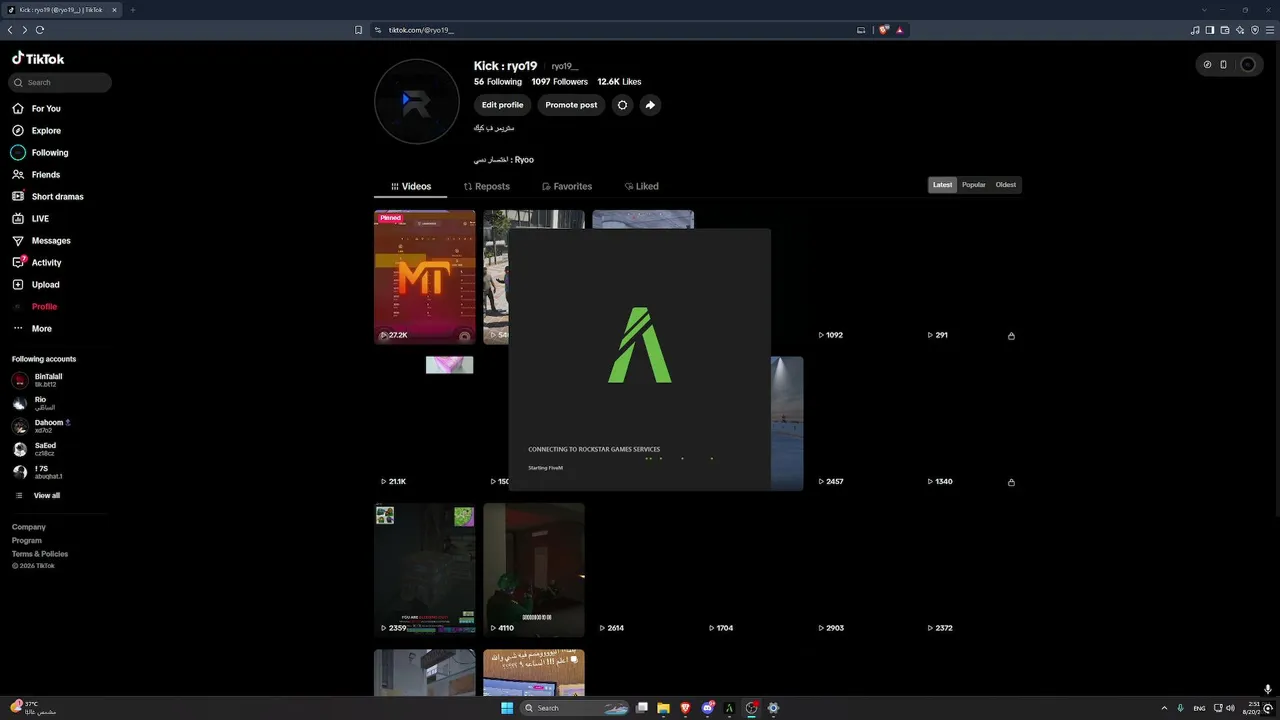Viewport: 1280px width, 720px height.
Task: Click the volume speaker tray icon
Action: pos(1229,708)
